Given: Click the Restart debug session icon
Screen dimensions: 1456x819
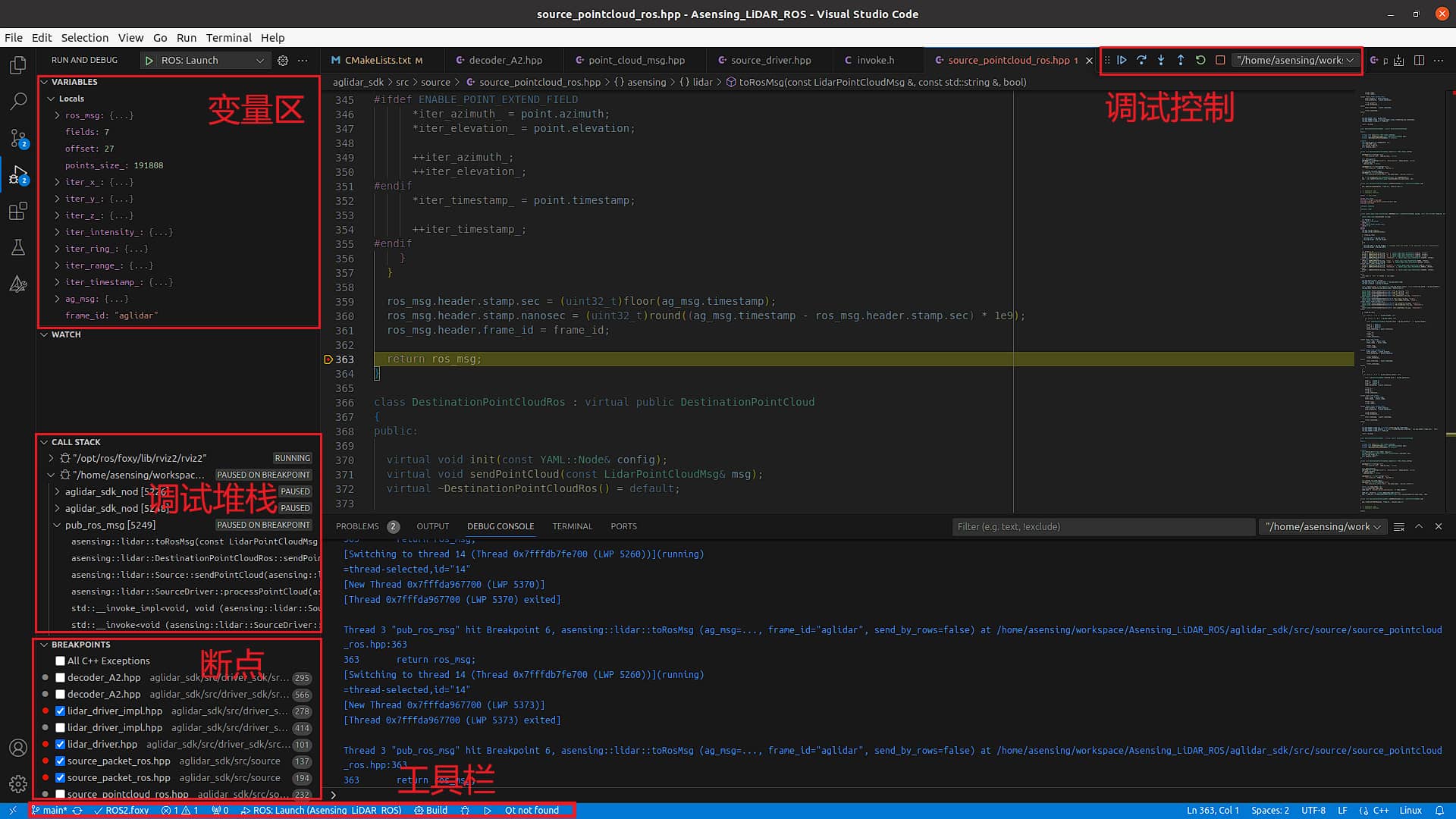Looking at the screenshot, I should [1200, 60].
